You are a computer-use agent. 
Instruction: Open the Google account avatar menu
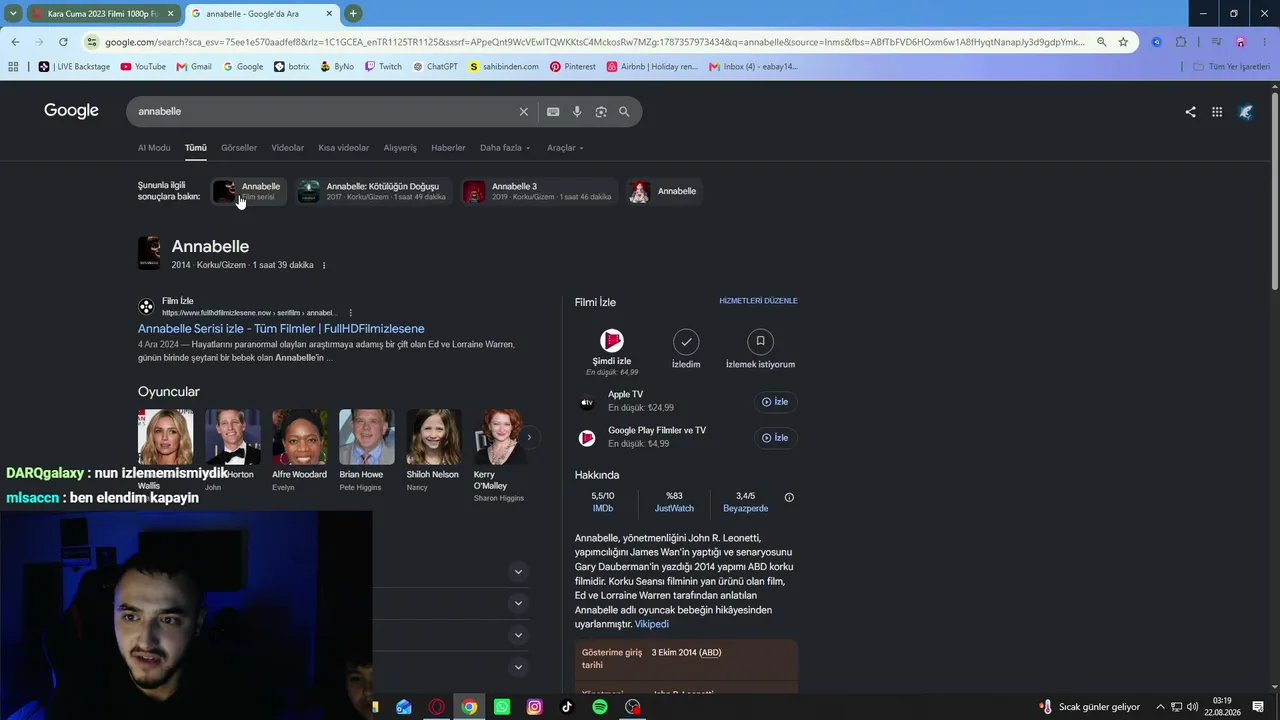coord(1246,112)
